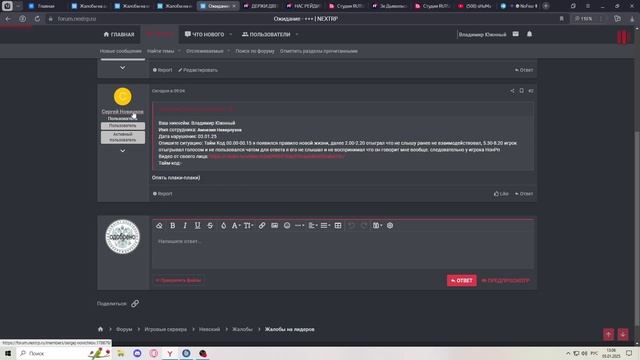This screenshot has height=360, width=640.
Task: Open ПОЛЬЗОВАТЕЛИ menu item
Action: pos(266,34)
